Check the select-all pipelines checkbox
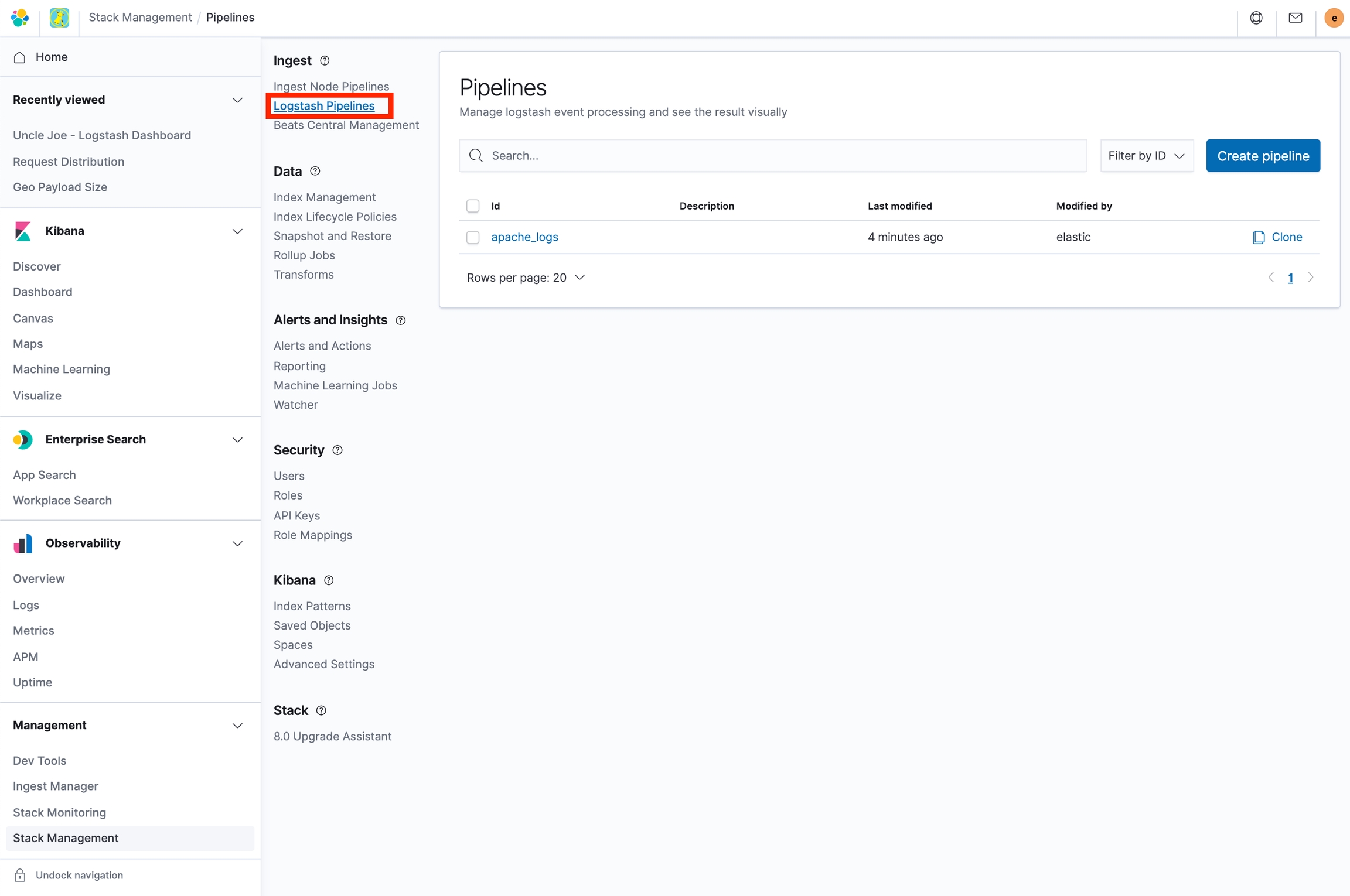This screenshot has height=896, width=1350. click(473, 206)
